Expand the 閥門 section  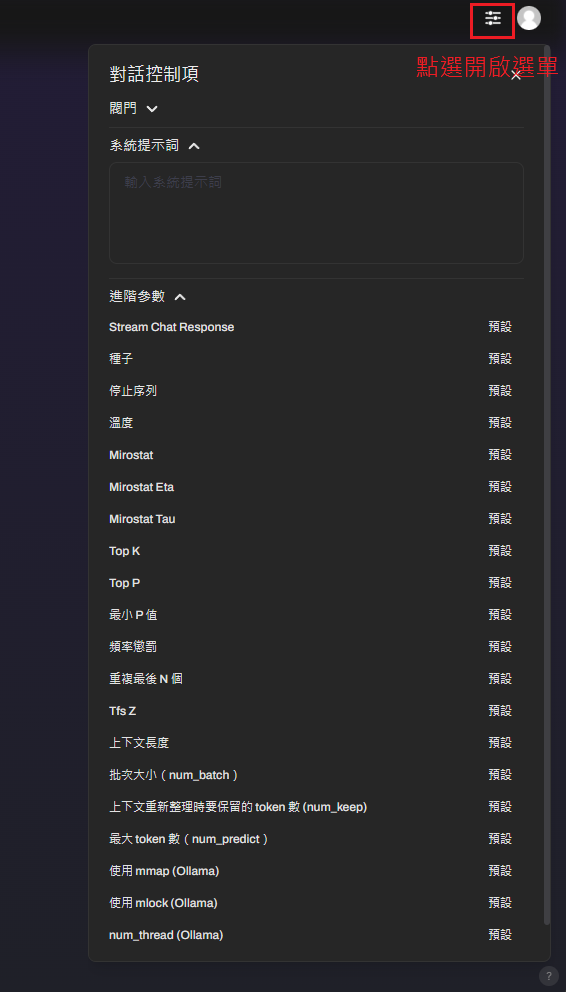click(133, 109)
